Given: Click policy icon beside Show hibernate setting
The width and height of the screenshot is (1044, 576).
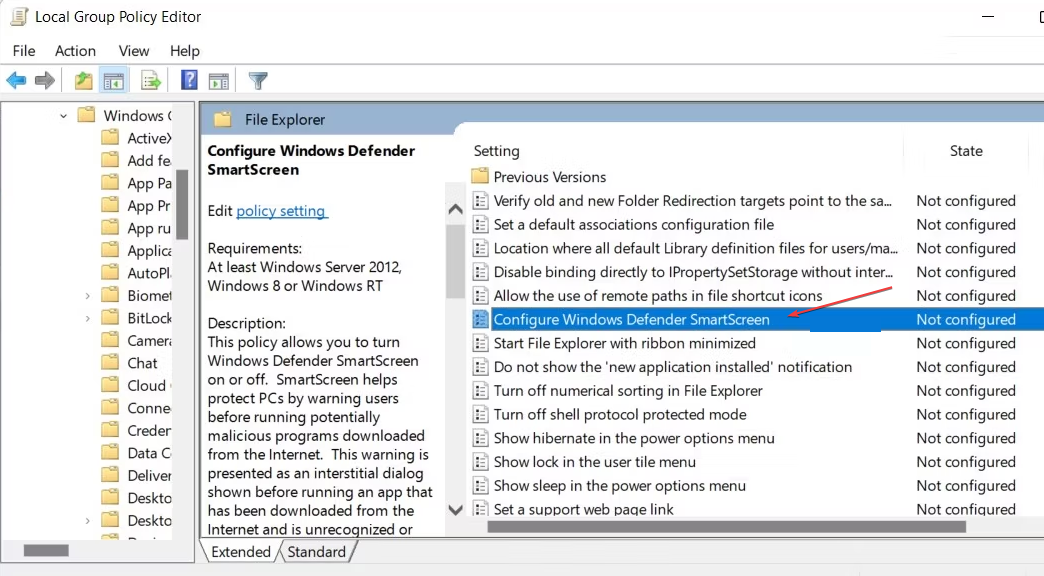Looking at the screenshot, I should click(x=480, y=438).
